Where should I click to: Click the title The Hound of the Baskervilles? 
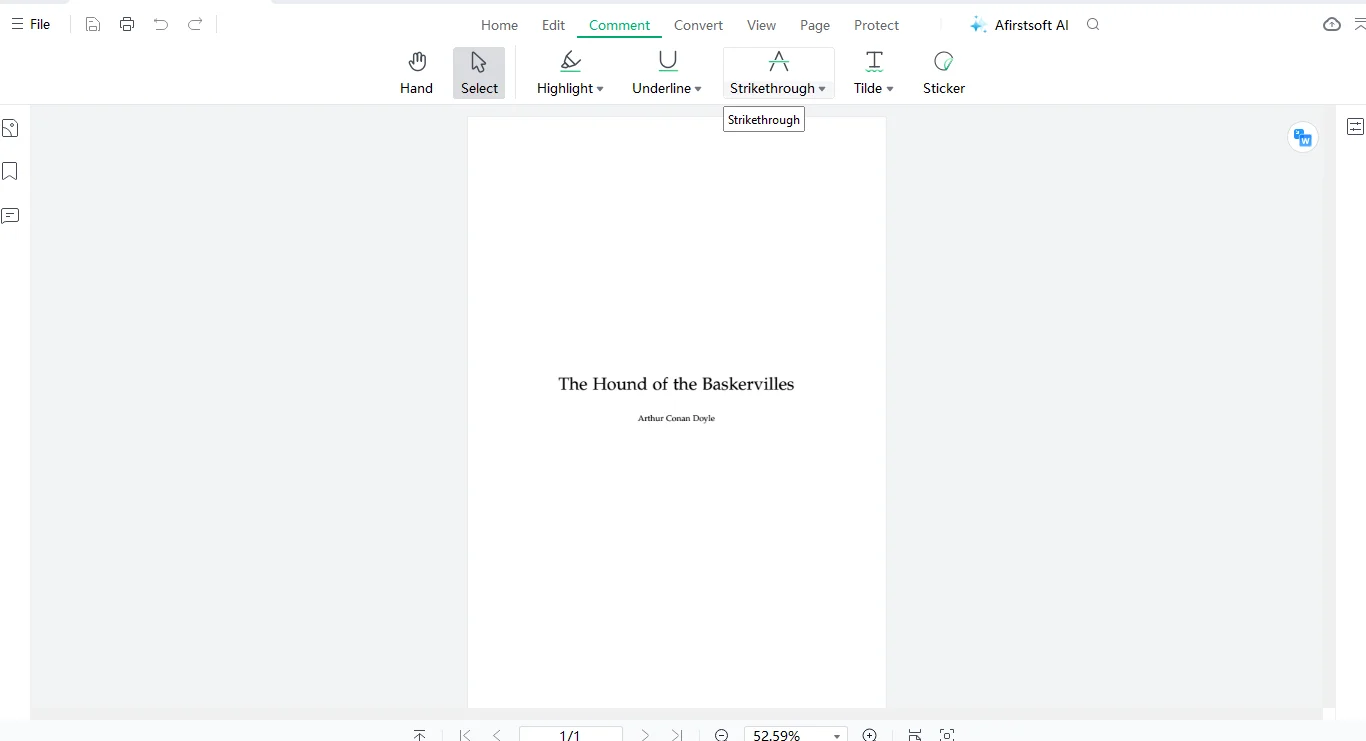pyautogui.click(x=676, y=384)
